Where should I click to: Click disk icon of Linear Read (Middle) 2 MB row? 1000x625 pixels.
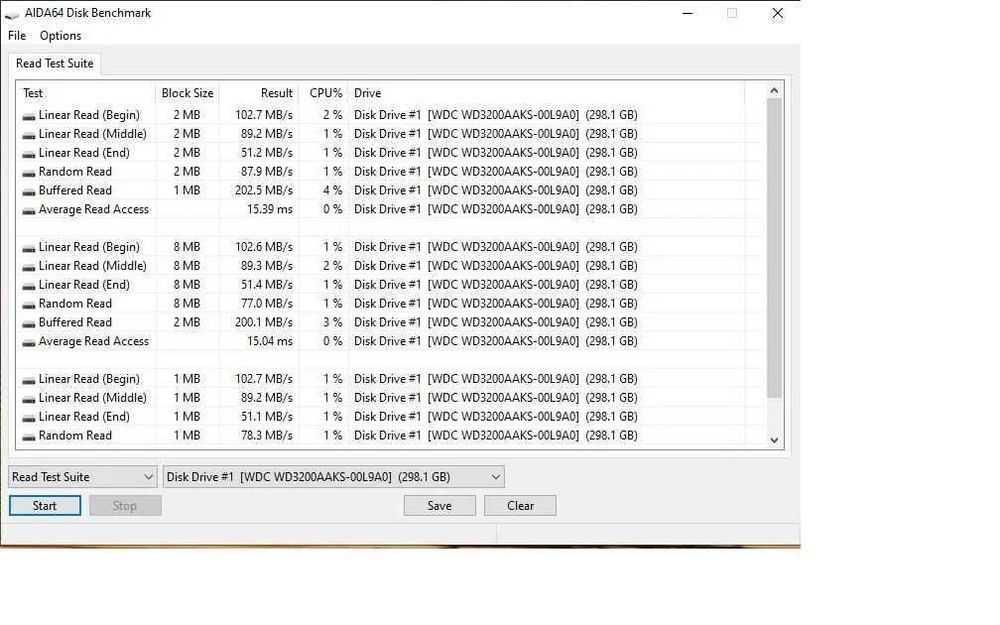click(29, 135)
